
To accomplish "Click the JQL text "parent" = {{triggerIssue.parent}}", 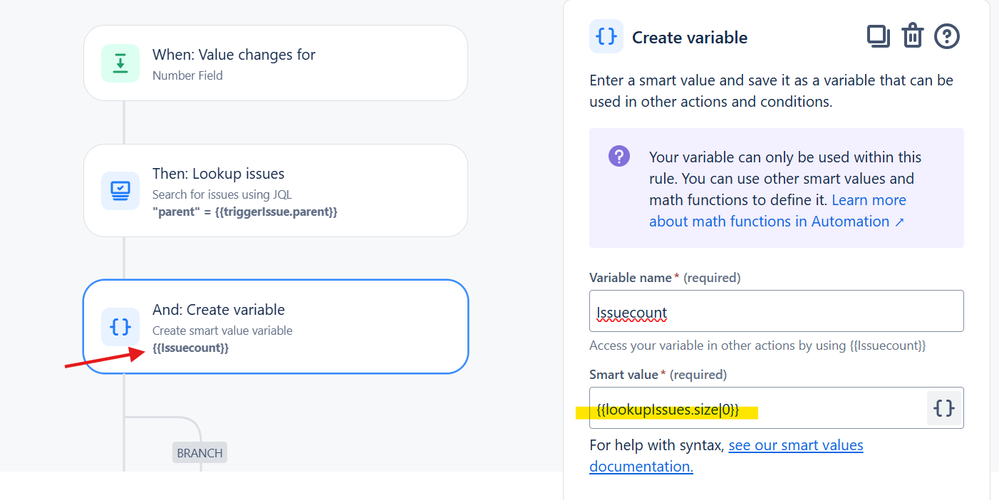I will [245, 211].
